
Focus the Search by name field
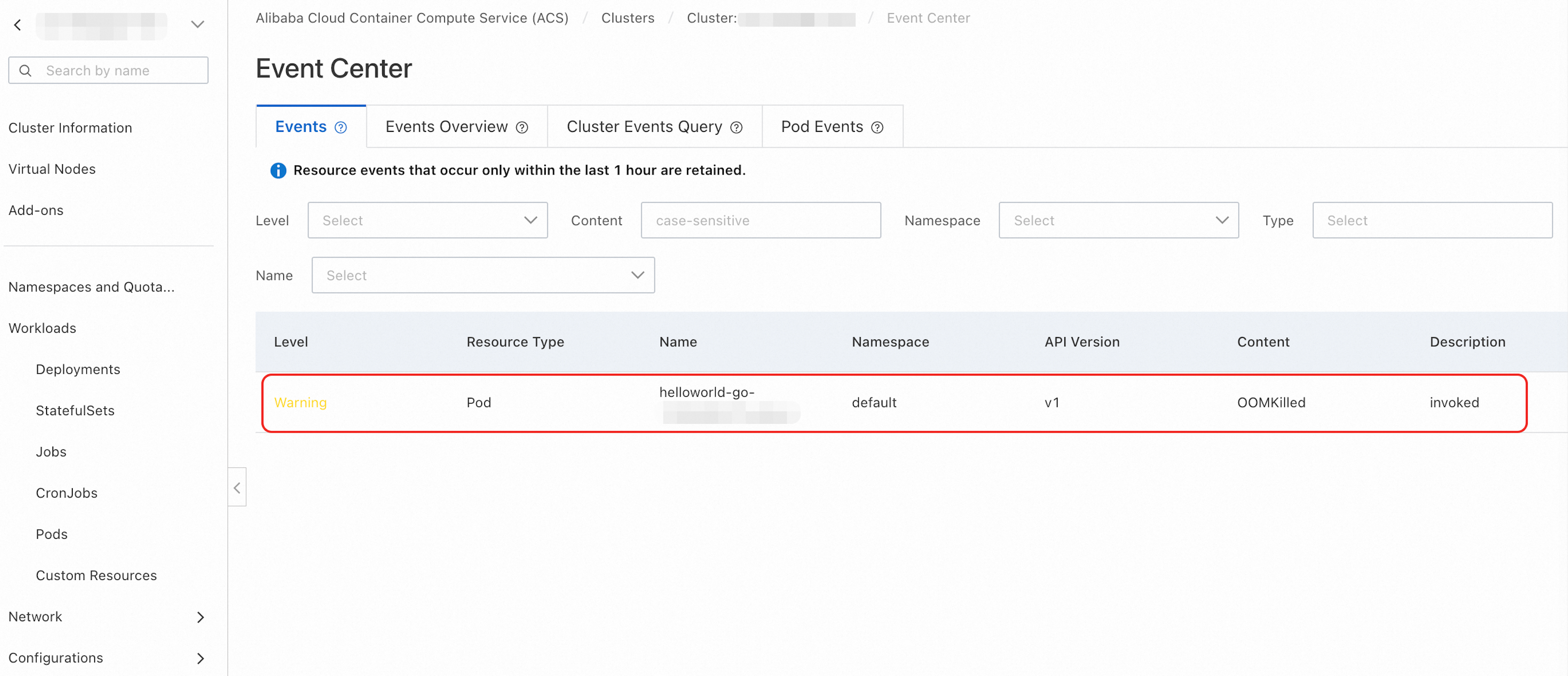[x=108, y=71]
